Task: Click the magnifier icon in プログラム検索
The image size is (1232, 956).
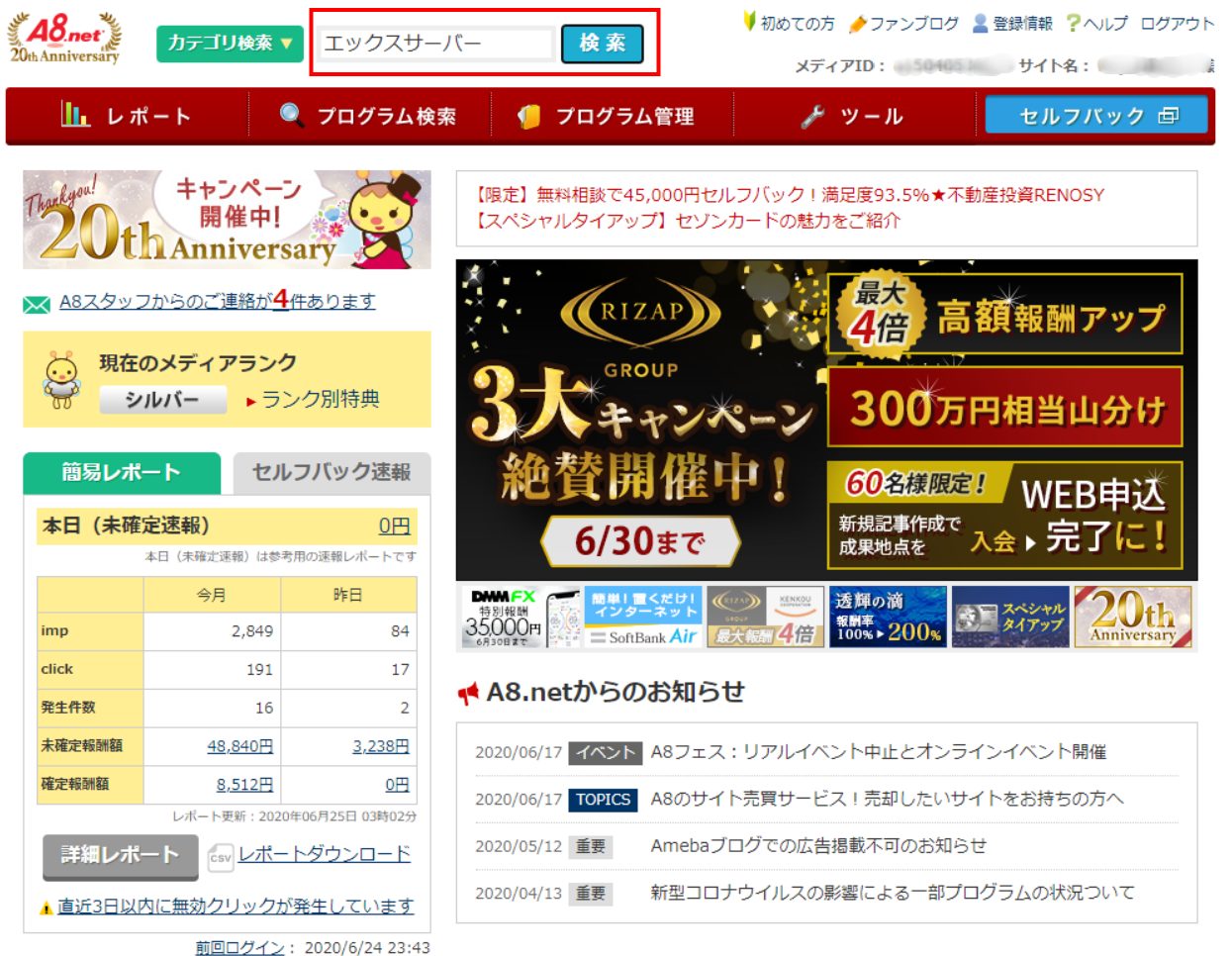Action: 291,115
